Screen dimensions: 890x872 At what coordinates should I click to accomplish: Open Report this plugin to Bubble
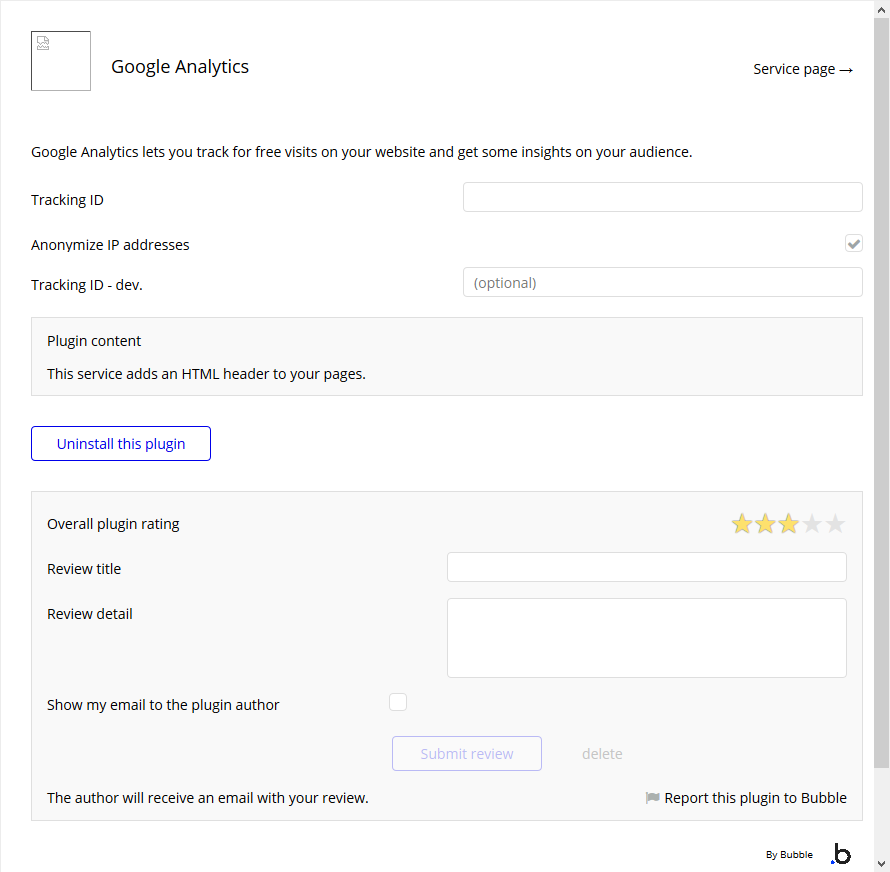coord(755,798)
